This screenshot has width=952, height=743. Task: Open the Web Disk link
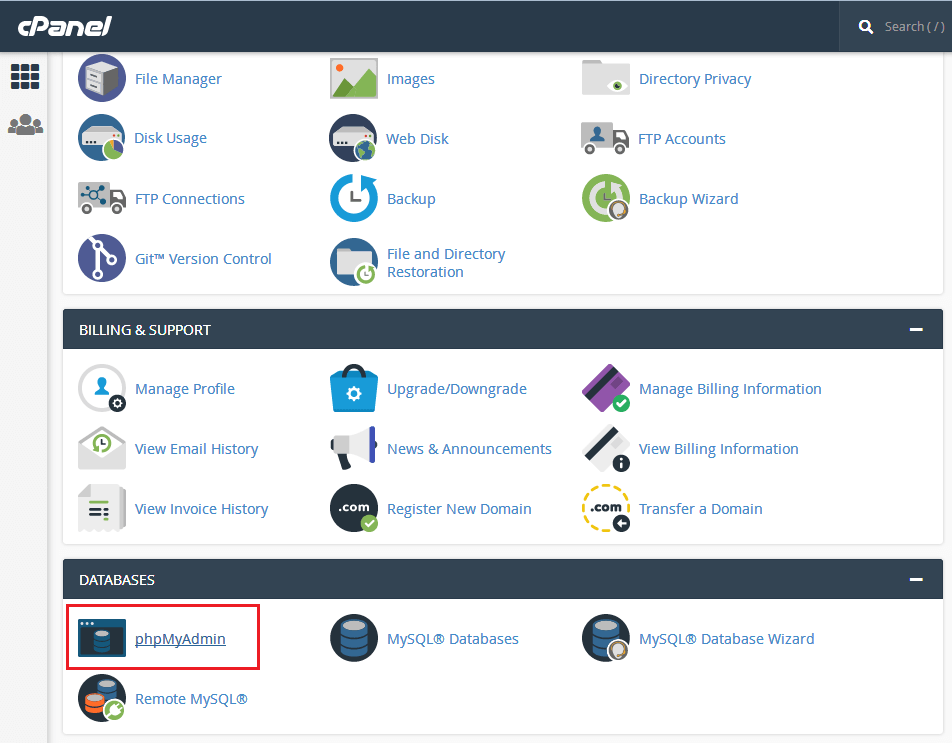point(417,139)
